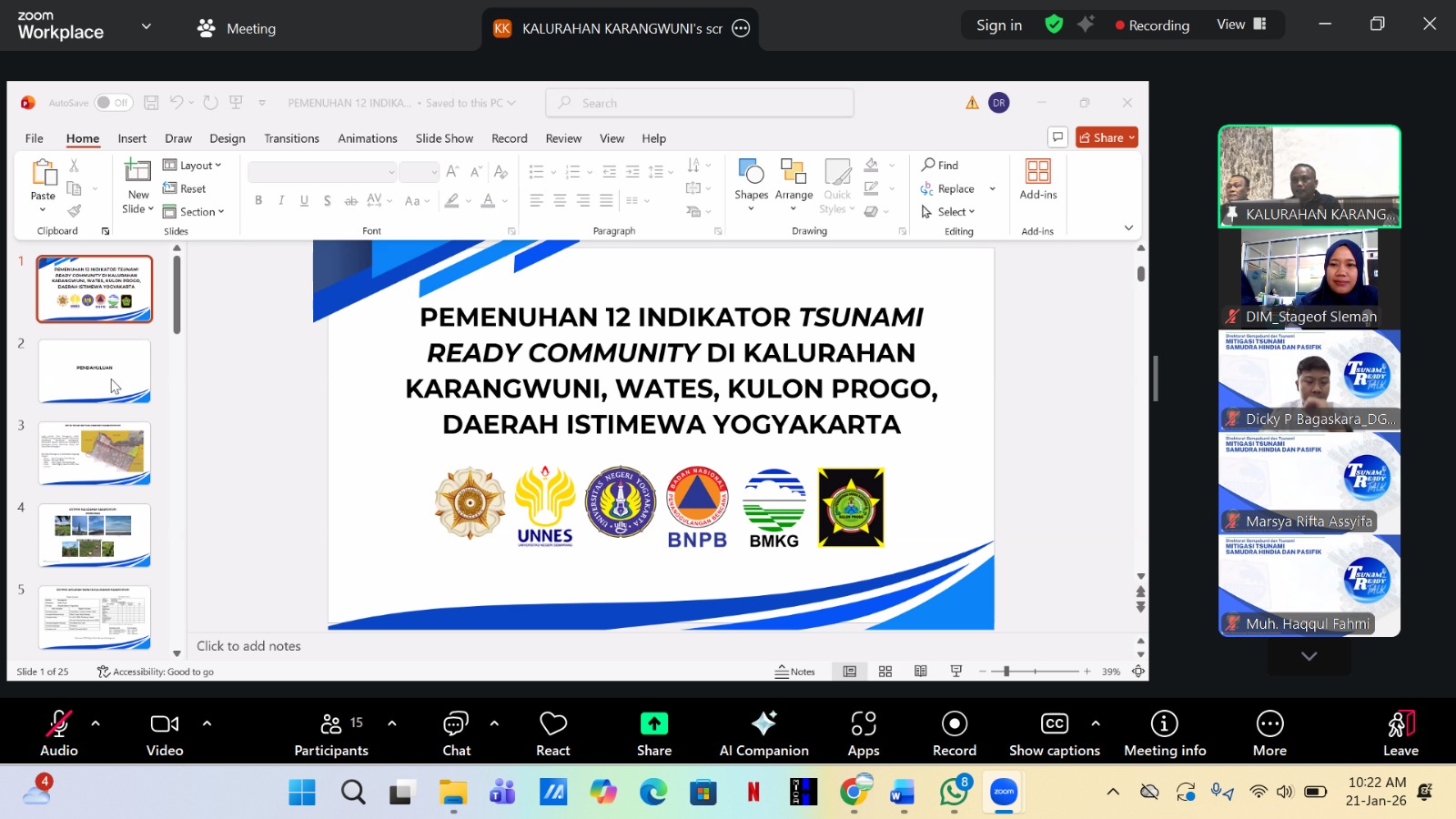Unmute the Audio microphone
The height and width of the screenshot is (819, 1456).
tap(59, 724)
